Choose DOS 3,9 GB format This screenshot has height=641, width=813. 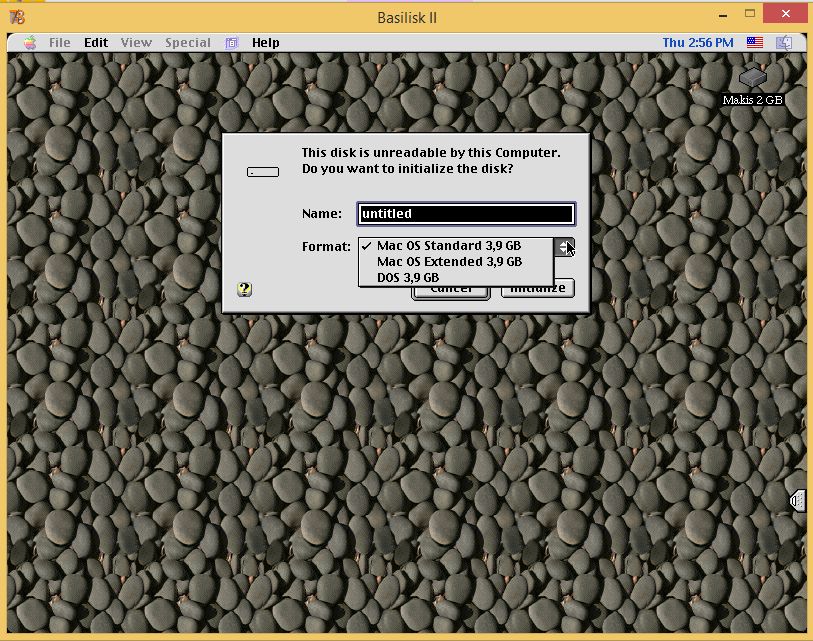[456, 277]
